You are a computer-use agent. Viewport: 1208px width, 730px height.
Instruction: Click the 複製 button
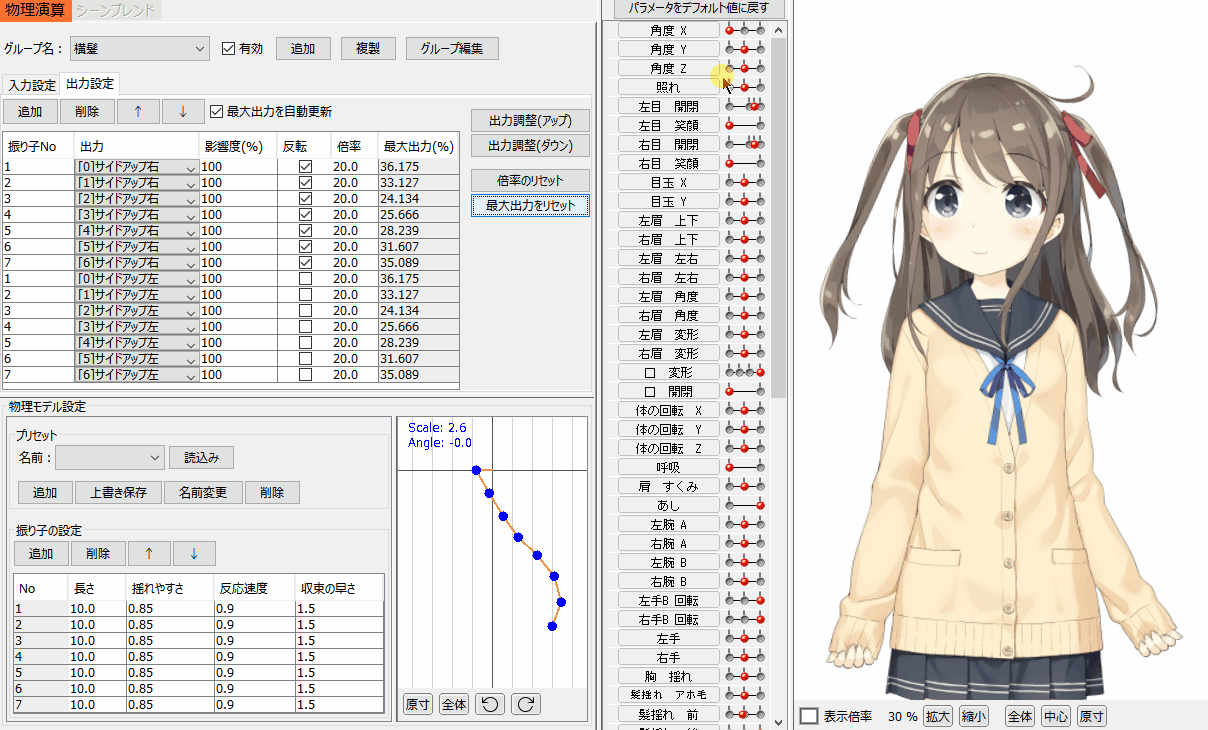tap(368, 48)
